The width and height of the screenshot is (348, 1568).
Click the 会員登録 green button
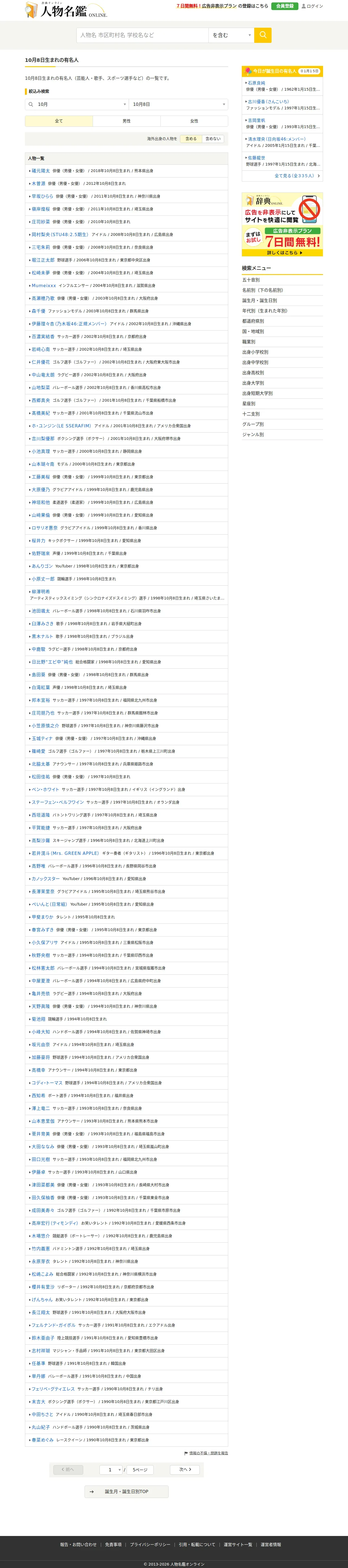(x=285, y=6)
